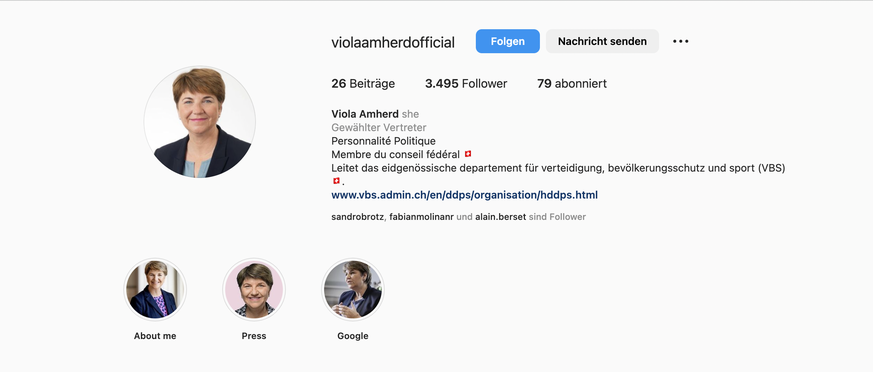This screenshot has height=372, width=873.
Task: Open the three-dot options menu
Action: click(680, 41)
